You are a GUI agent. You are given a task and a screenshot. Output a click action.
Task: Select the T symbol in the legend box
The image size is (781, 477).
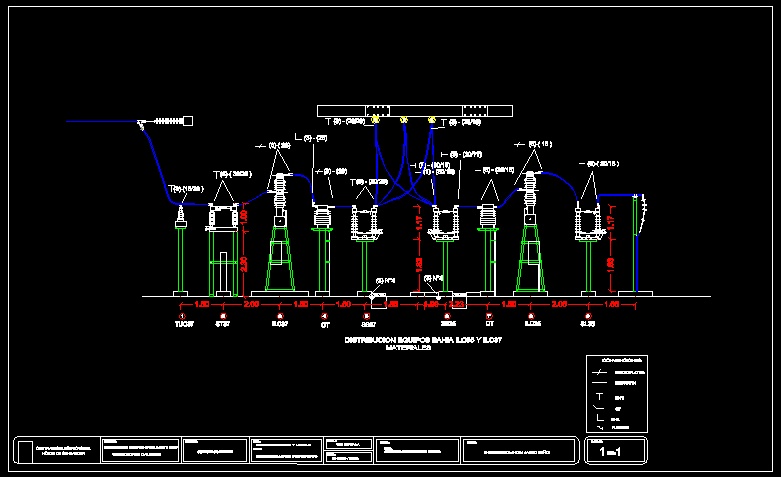tap(600, 397)
